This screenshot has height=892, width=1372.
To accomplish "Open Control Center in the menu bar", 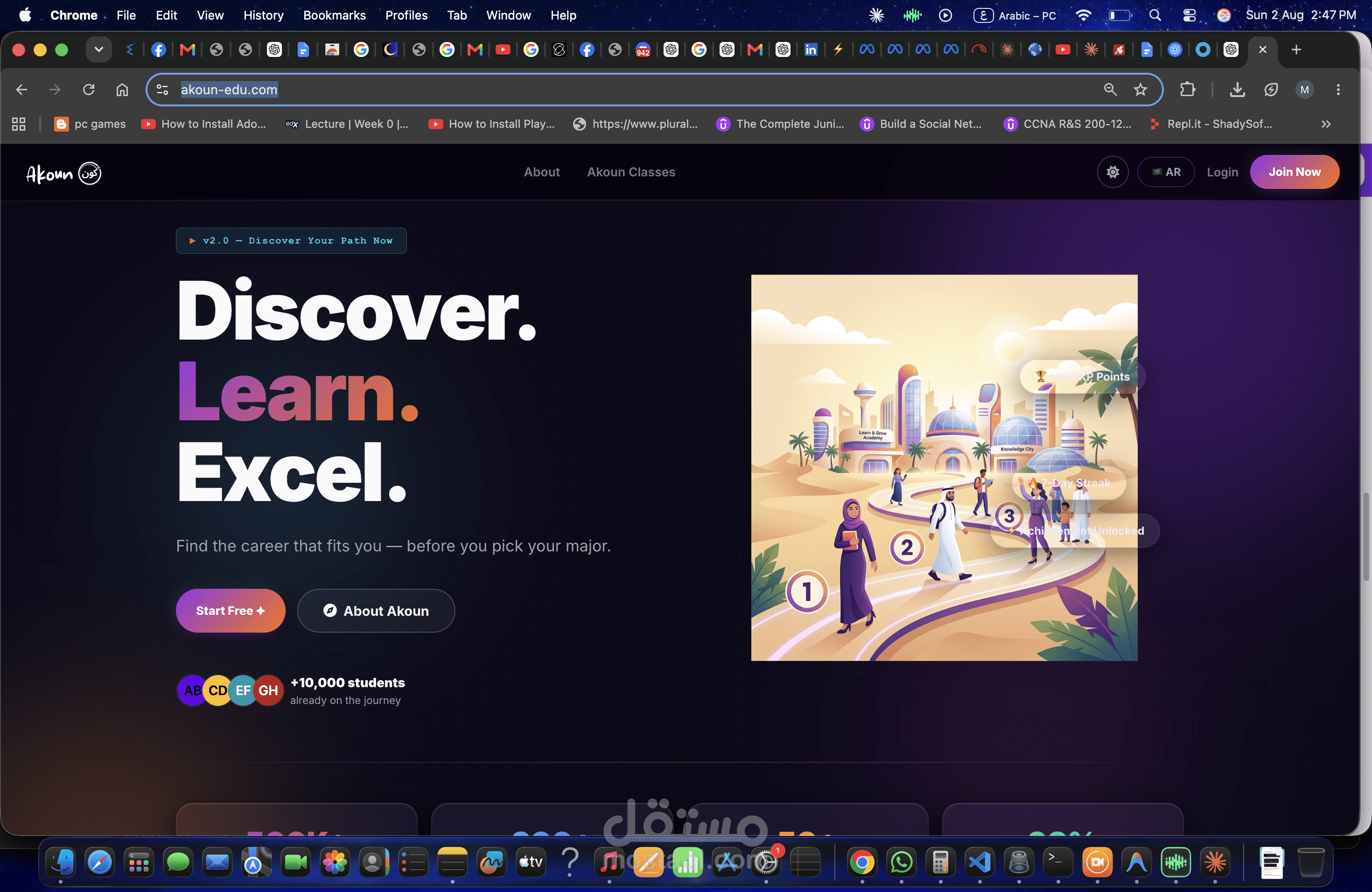I will point(1189,15).
